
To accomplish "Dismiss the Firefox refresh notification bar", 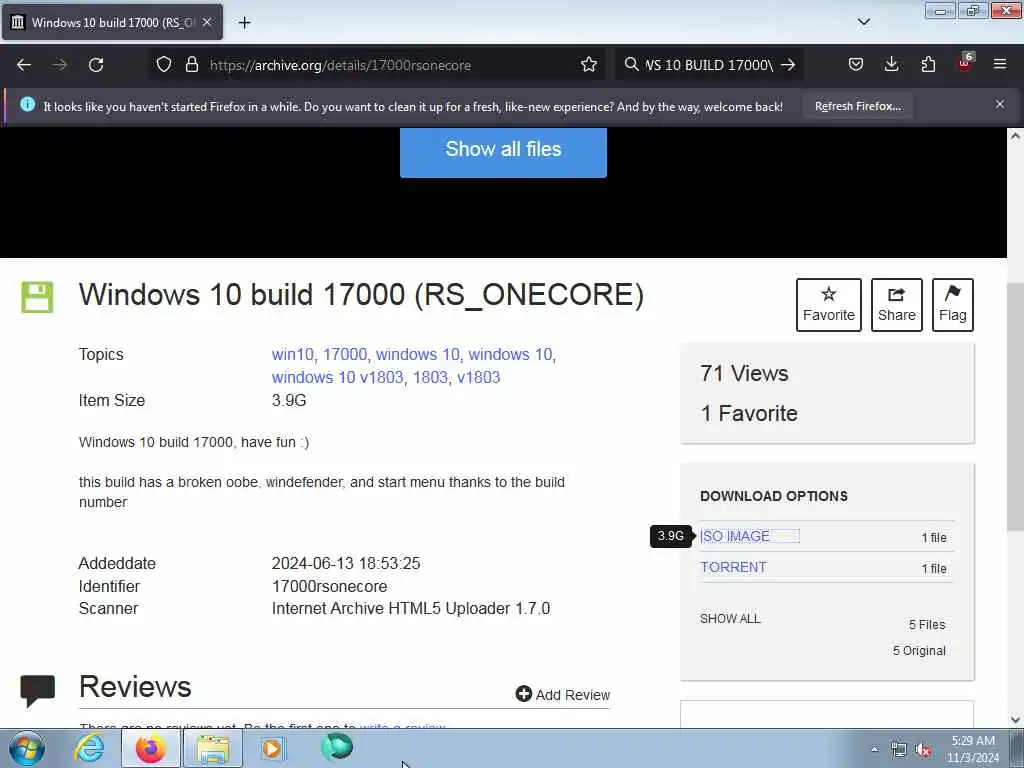I will (x=1000, y=104).
